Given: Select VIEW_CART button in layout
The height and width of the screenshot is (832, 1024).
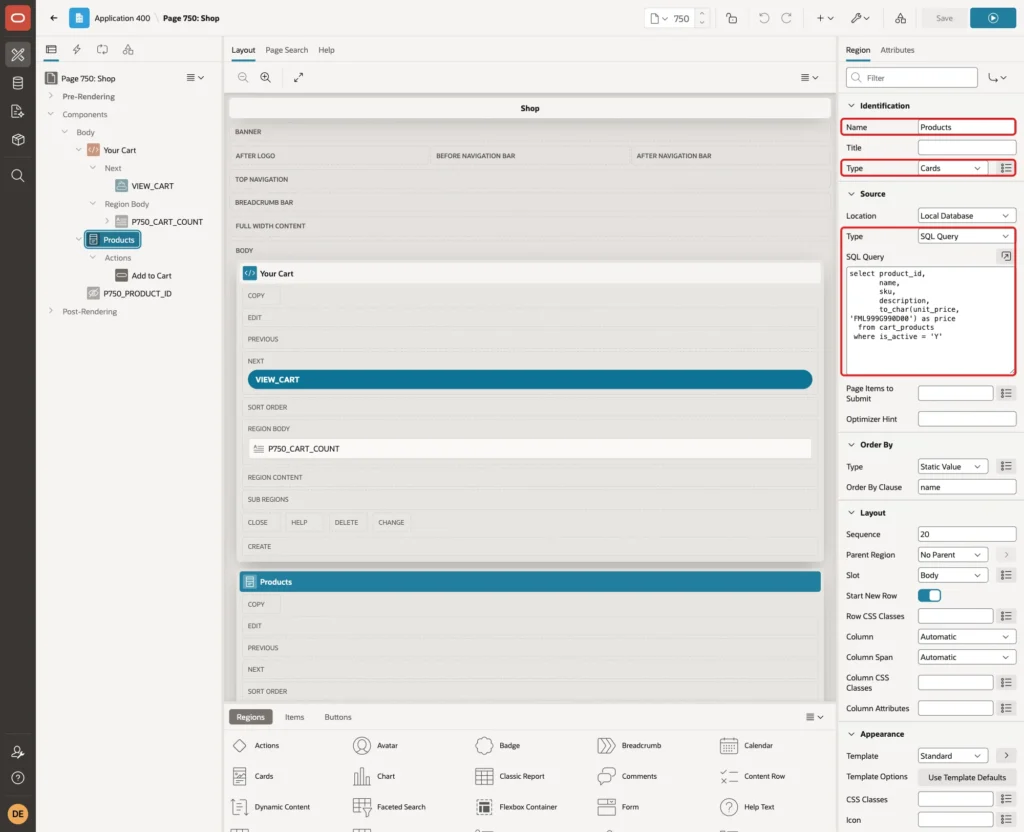Looking at the screenshot, I should click(x=530, y=379).
